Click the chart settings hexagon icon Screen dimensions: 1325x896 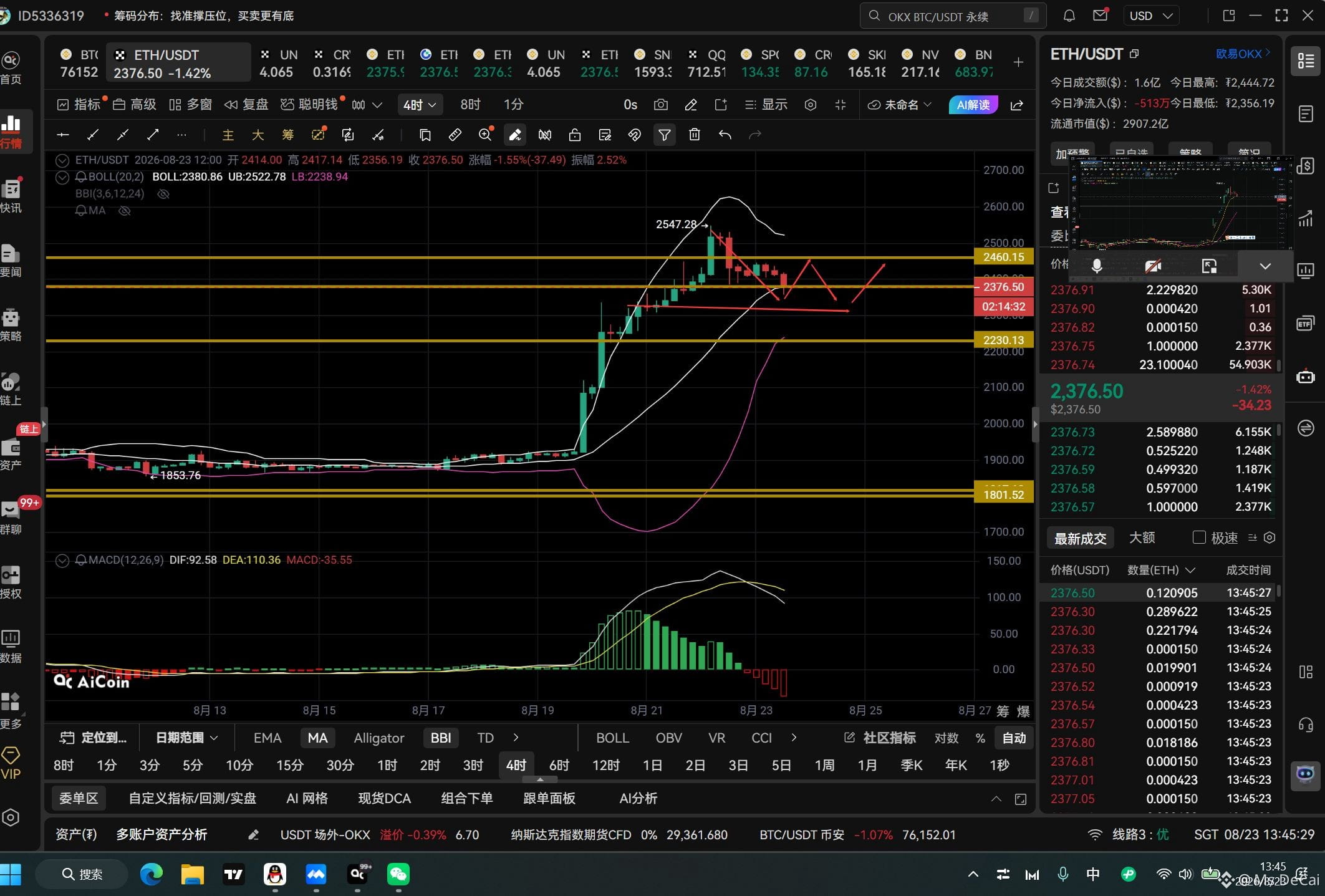(x=811, y=105)
